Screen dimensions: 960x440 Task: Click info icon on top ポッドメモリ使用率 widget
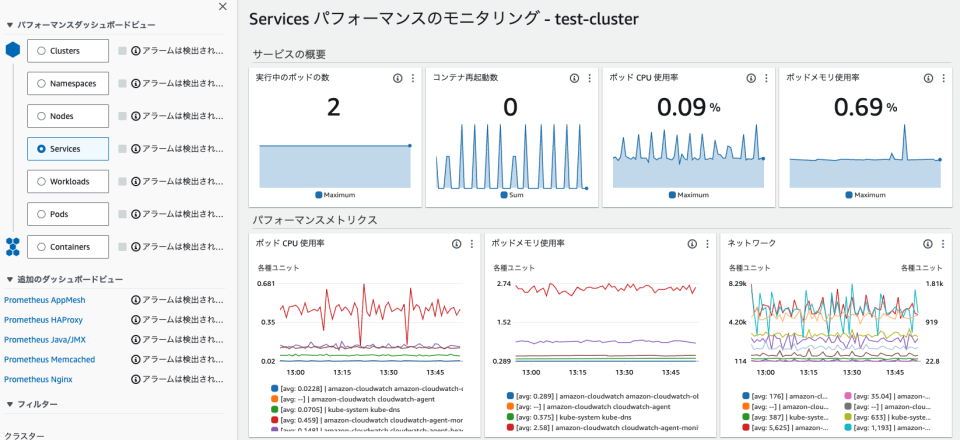click(x=928, y=78)
